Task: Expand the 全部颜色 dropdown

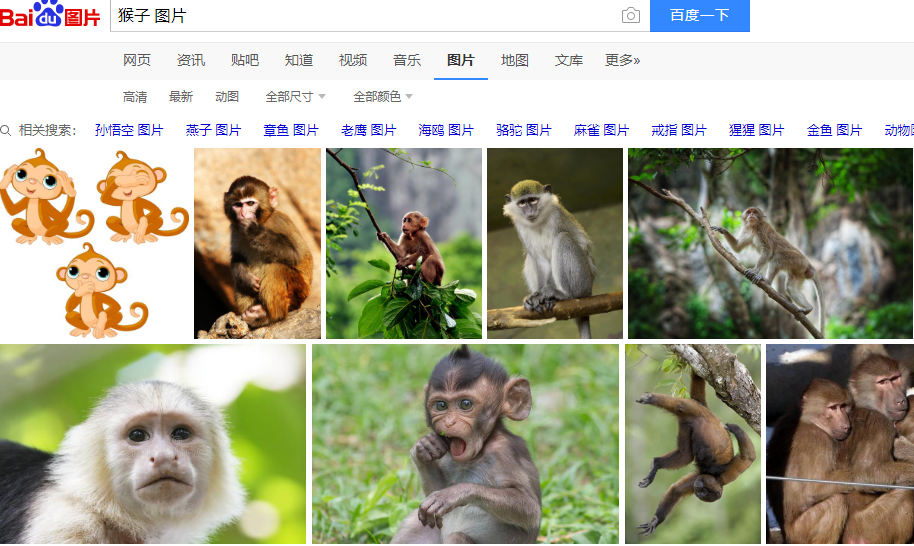Action: tap(382, 97)
